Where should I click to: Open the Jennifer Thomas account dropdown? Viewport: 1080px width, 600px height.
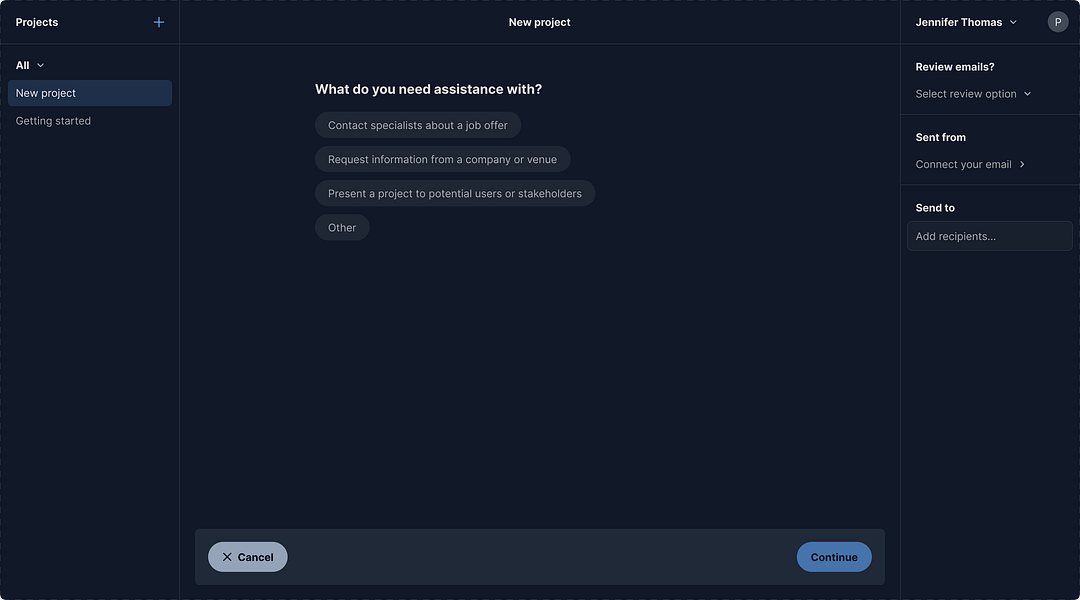click(x=966, y=22)
